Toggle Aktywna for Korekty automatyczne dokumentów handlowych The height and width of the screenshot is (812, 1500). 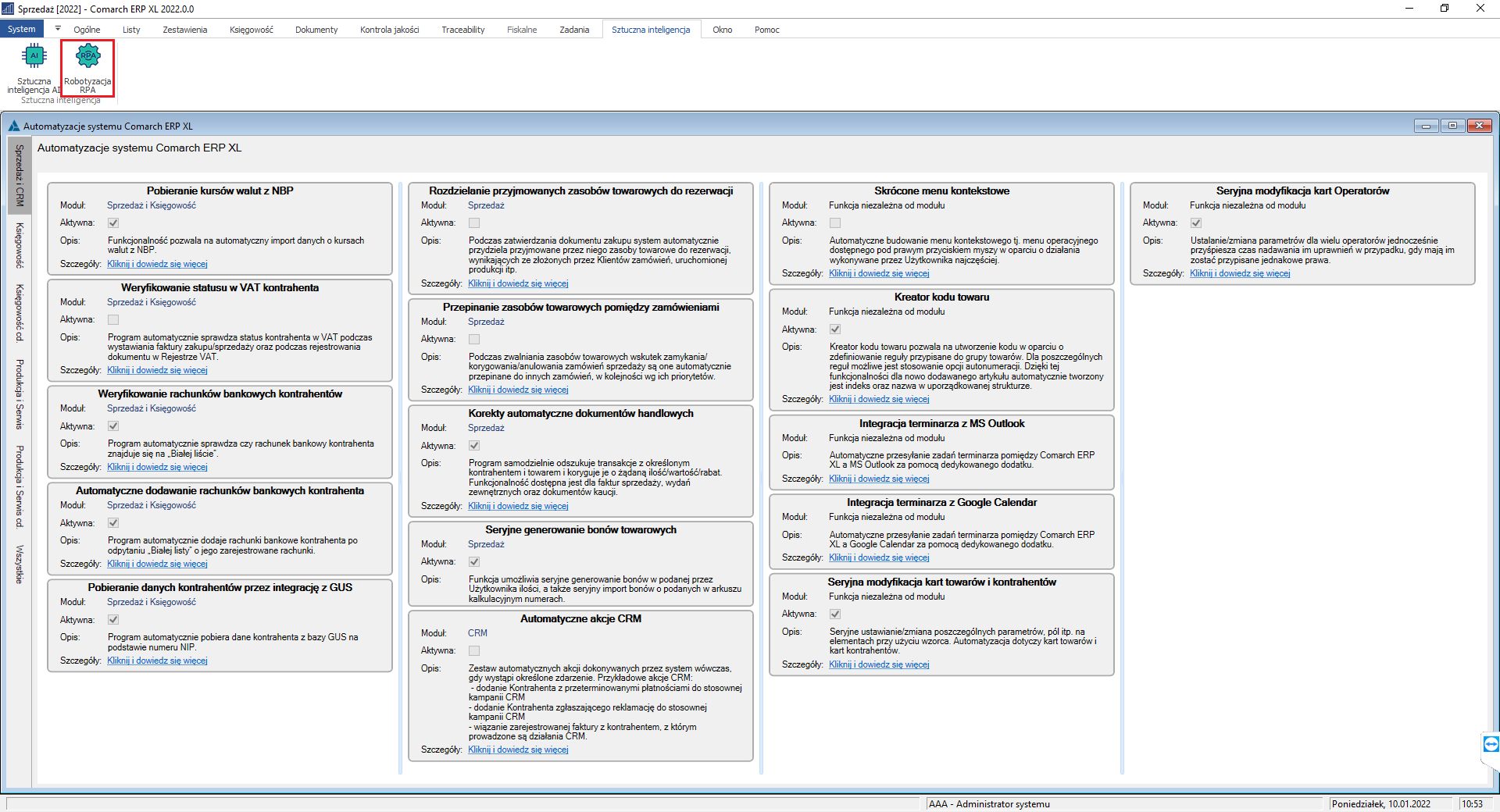(x=474, y=446)
